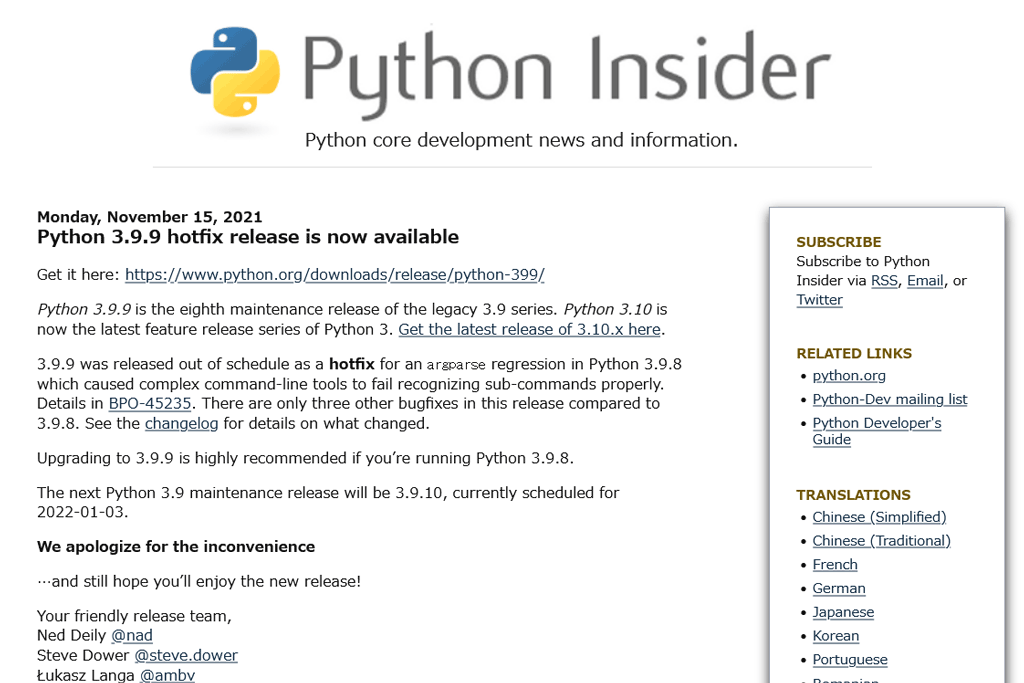Screen dimensions: 1024x683
Task: Select the Chinese (Simplified) translation
Action: tap(879, 517)
